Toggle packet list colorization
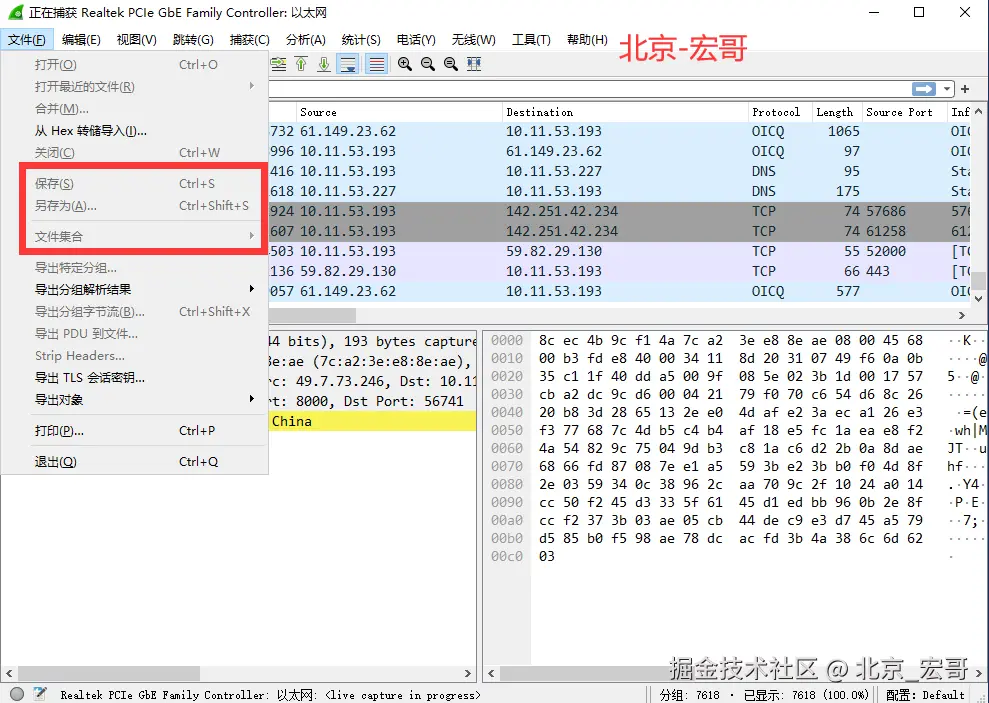989x703 pixels. (377, 64)
